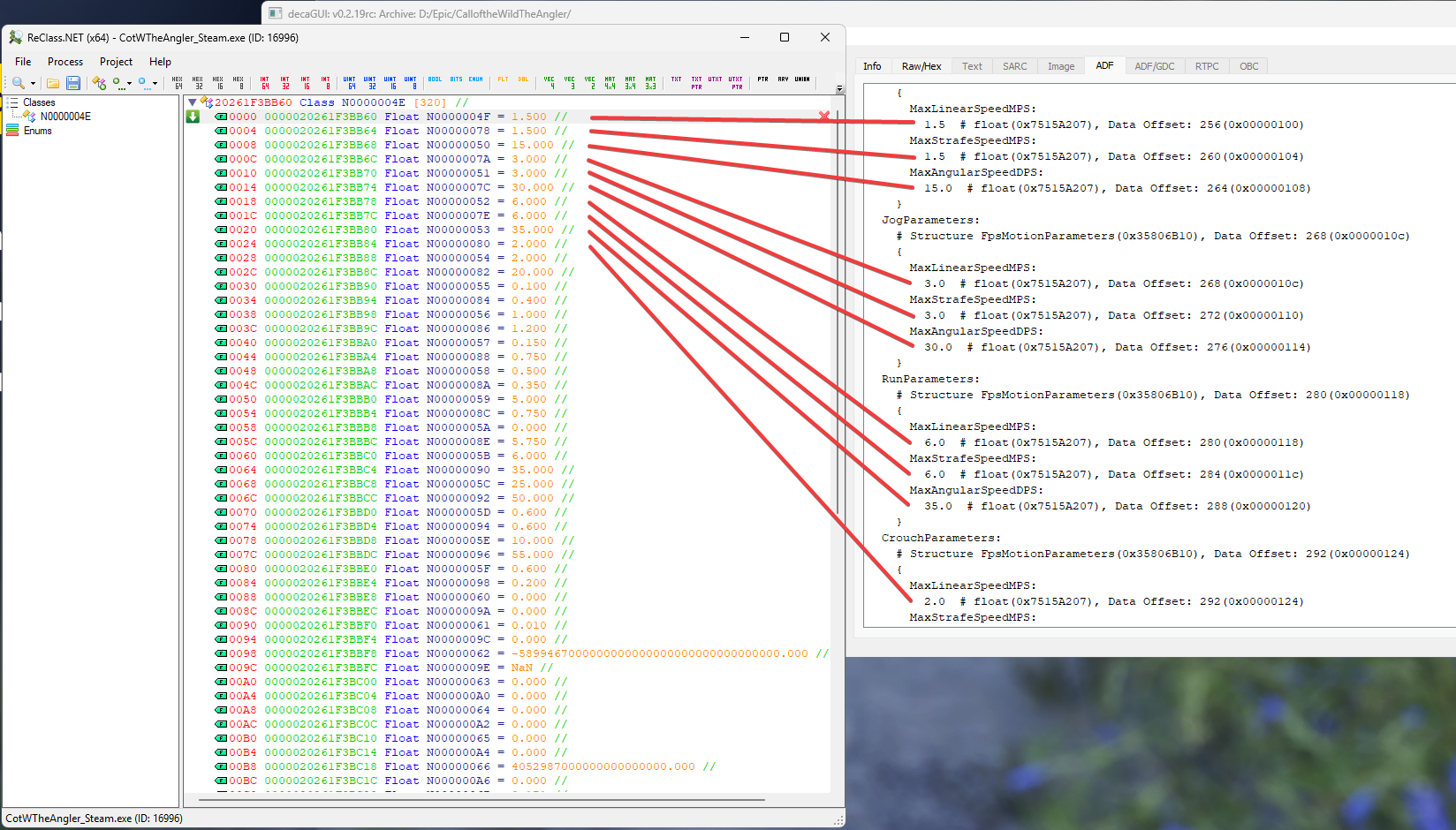Select the blue UINT 32 node type
Image resolution: width=1456 pixels, height=830 pixels.
370,82
